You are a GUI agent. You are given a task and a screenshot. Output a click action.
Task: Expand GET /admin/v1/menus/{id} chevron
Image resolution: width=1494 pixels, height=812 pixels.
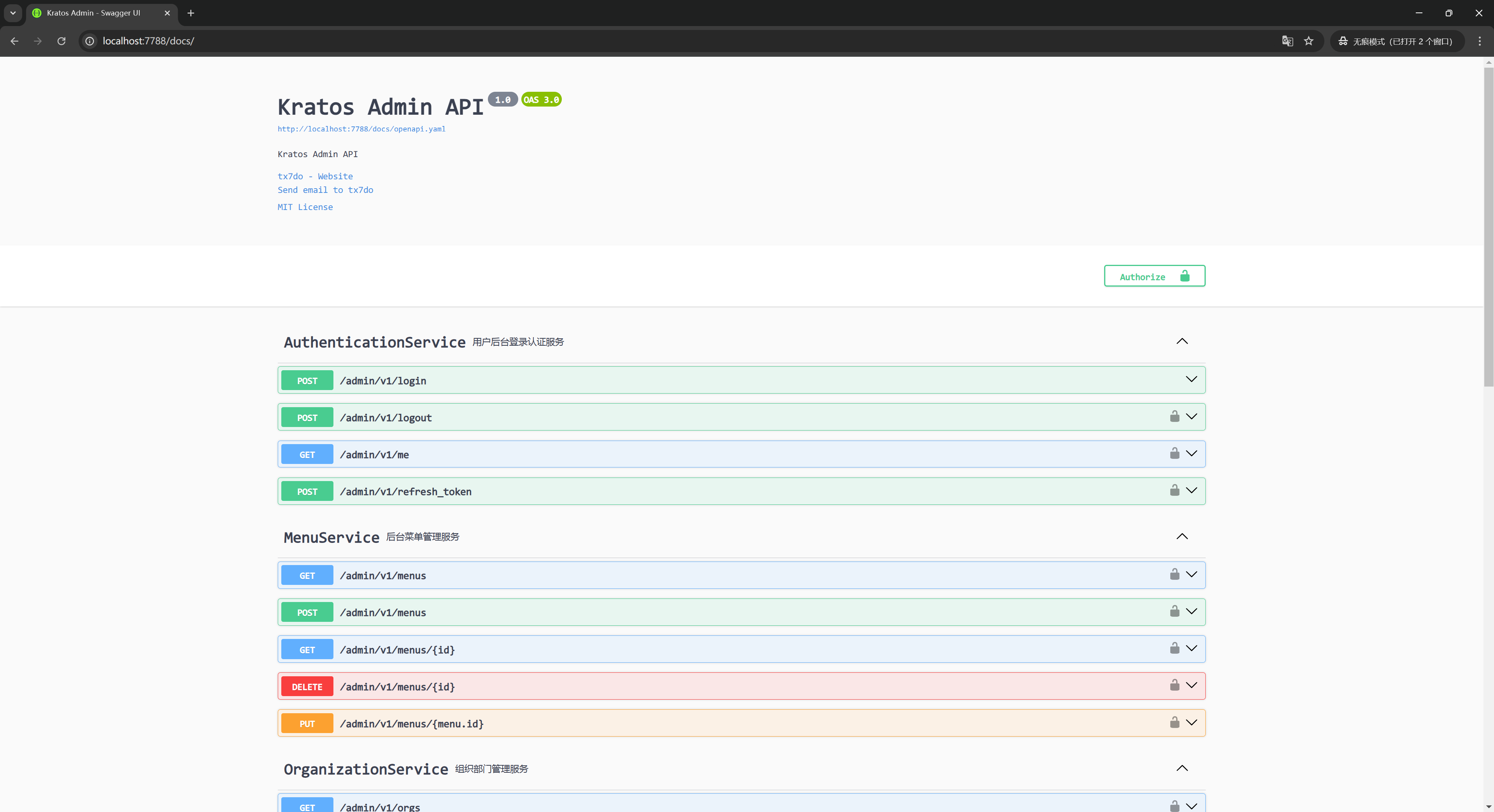point(1191,649)
